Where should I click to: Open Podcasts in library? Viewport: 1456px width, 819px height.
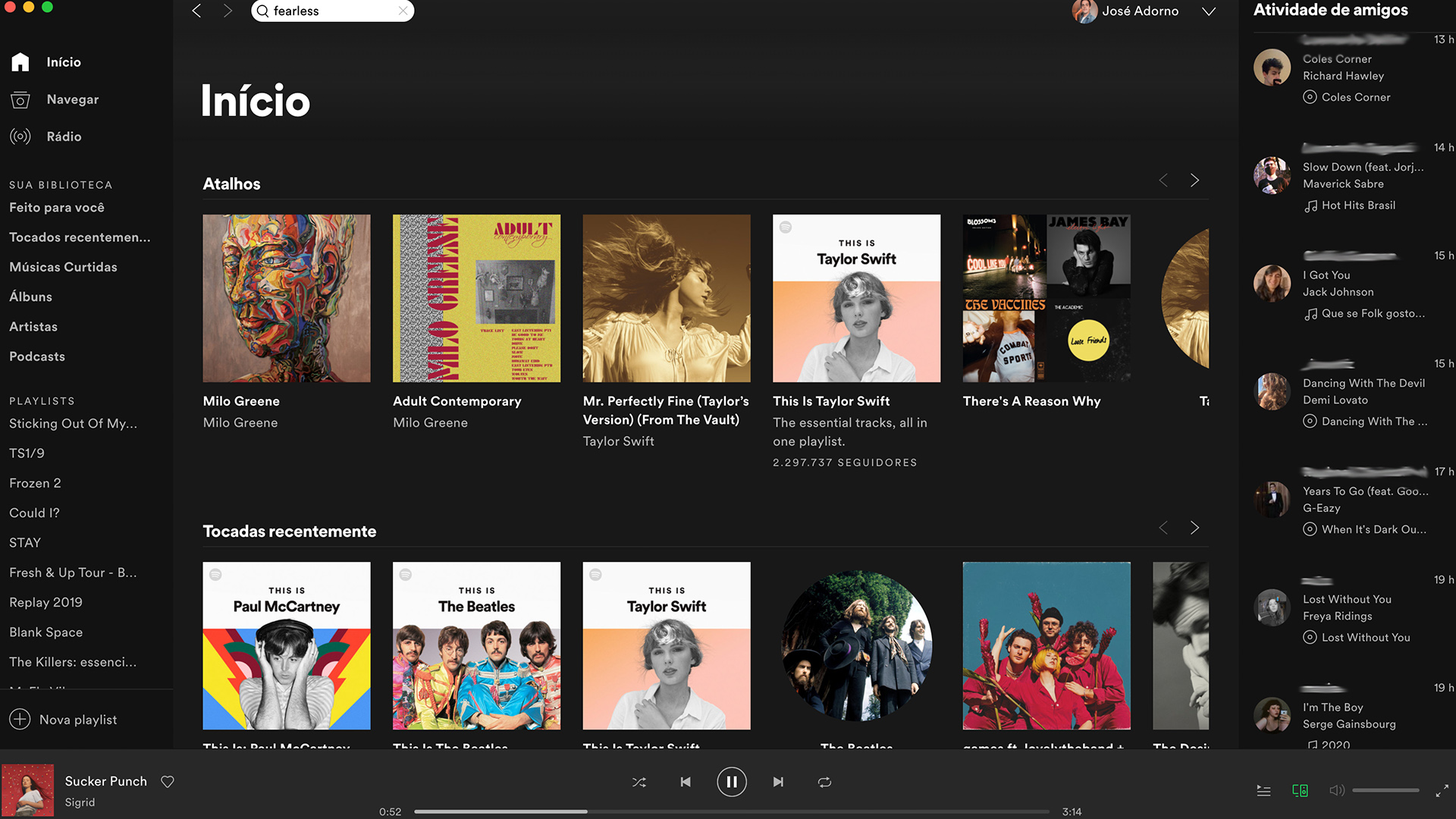pyautogui.click(x=37, y=356)
